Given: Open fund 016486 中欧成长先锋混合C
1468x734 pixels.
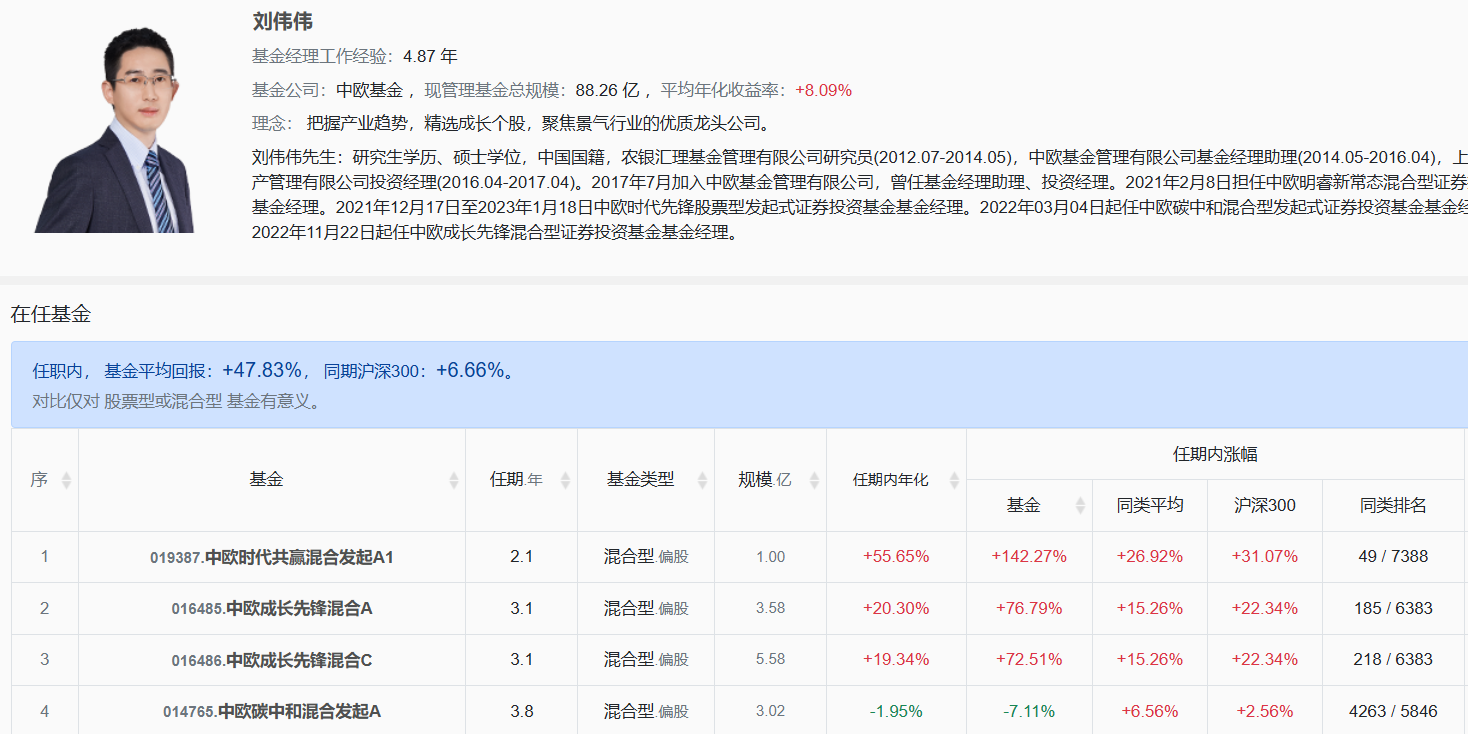Looking at the screenshot, I should 272,660.
